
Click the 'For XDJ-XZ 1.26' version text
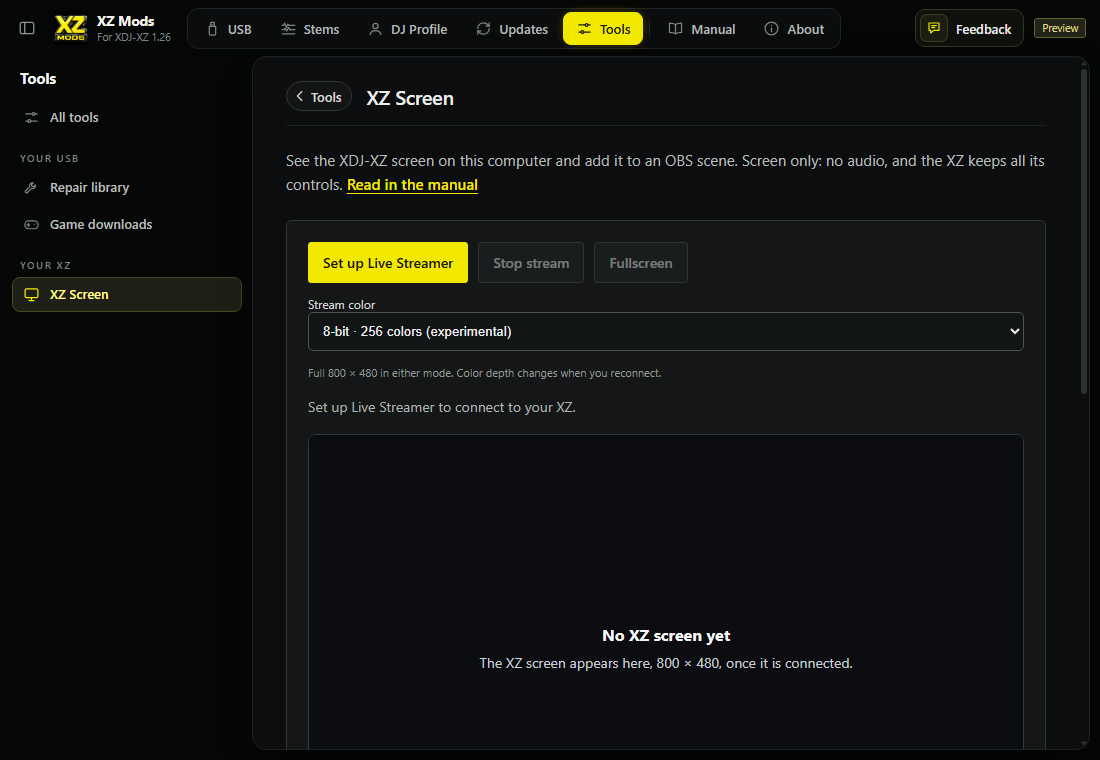pyautogui.click(x=134, y=37)
